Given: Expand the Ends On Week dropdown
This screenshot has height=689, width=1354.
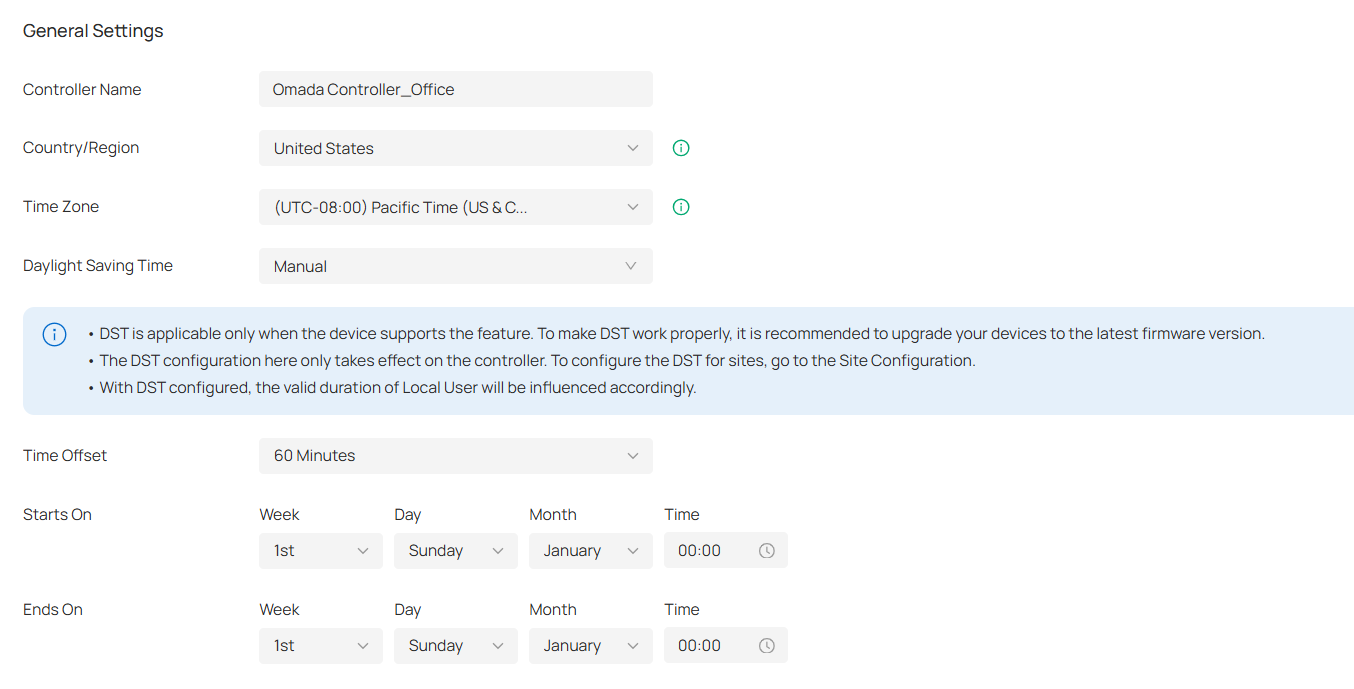Looking at the screenshot, I should [x=320, y=645].
